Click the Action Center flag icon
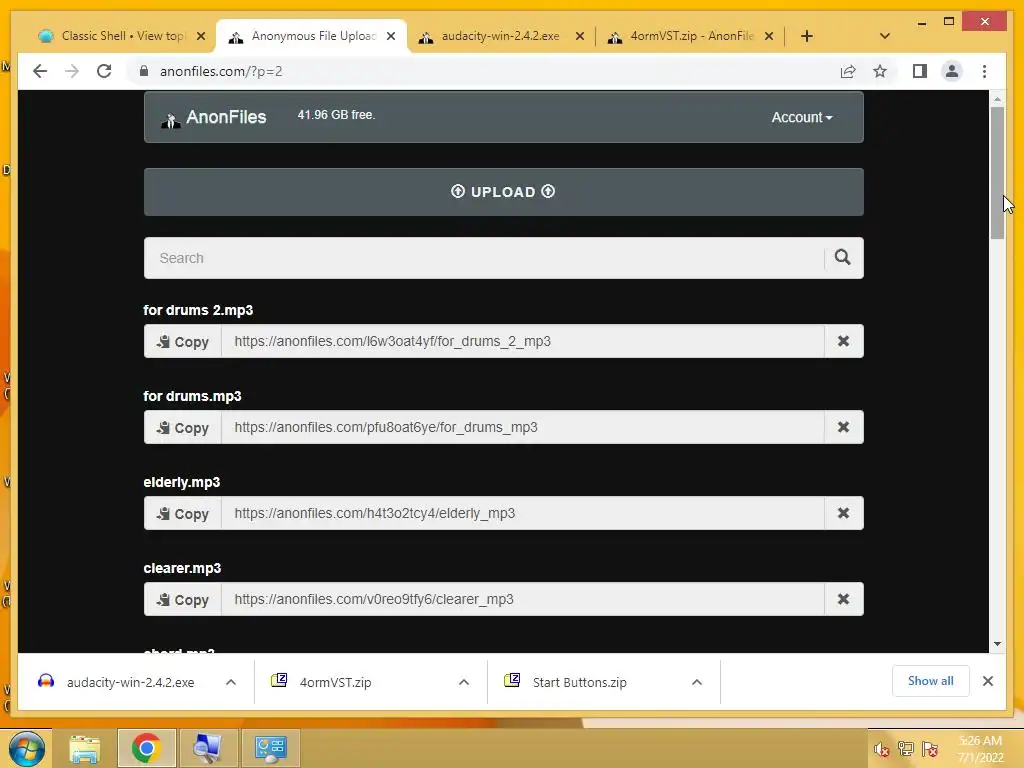 930,749
